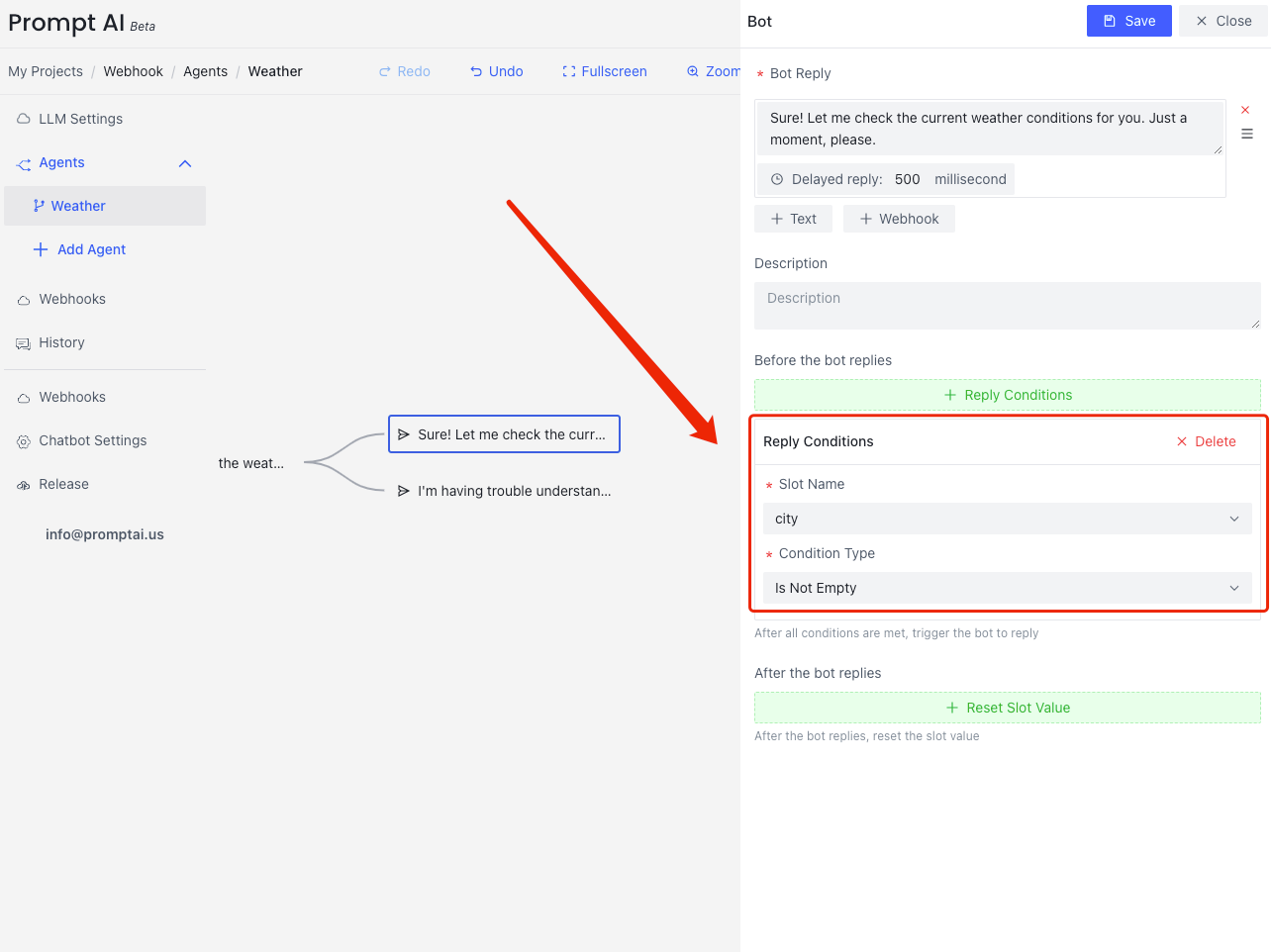
Task: Click the History chat icon
Action: pyautogui.click(x=24, y=343)
